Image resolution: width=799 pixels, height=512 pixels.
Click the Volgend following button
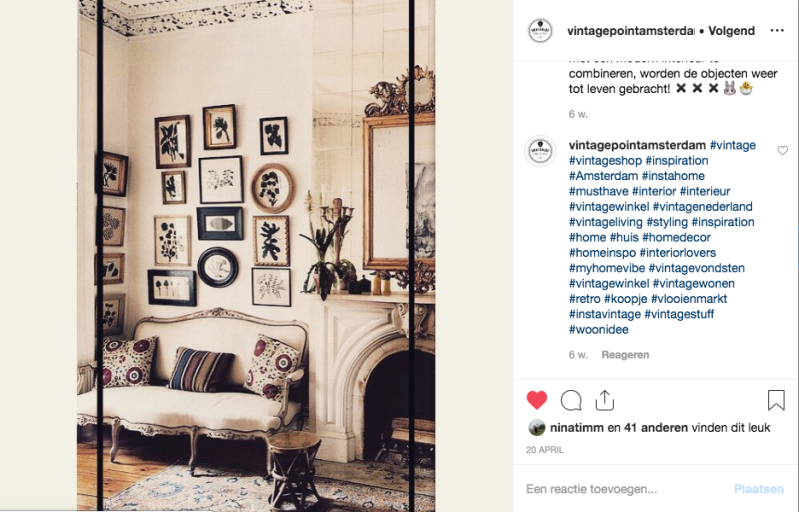[731, 31]
